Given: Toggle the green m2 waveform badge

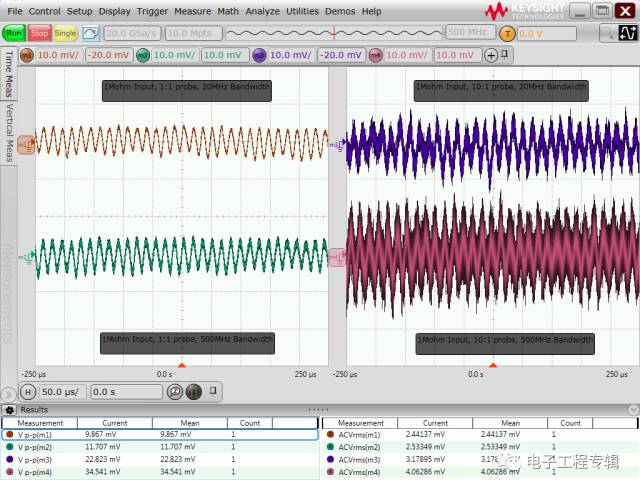Looking at the screenshot, I should 143,55.
